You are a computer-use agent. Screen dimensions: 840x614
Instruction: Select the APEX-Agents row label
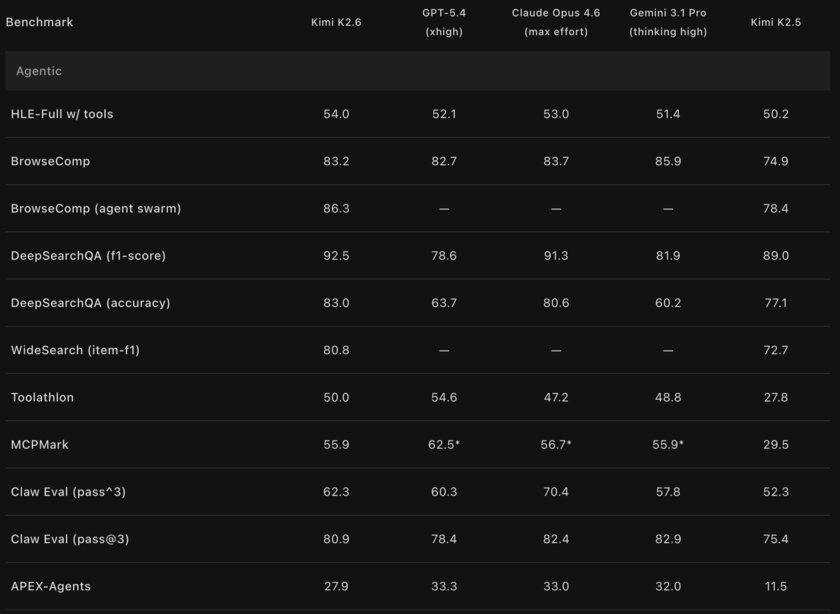point(51,586)
